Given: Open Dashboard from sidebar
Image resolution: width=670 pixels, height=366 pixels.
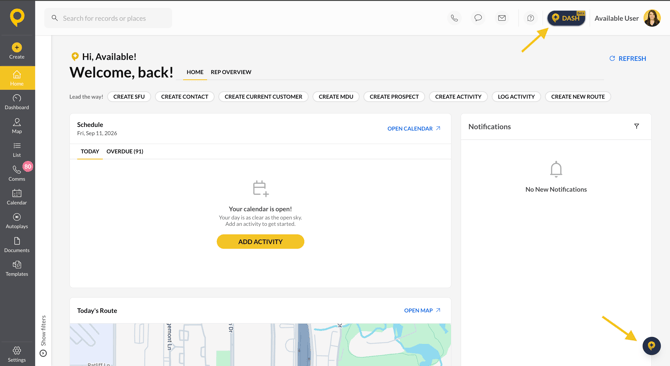Looking at the screenshot, I should point(17,102).
